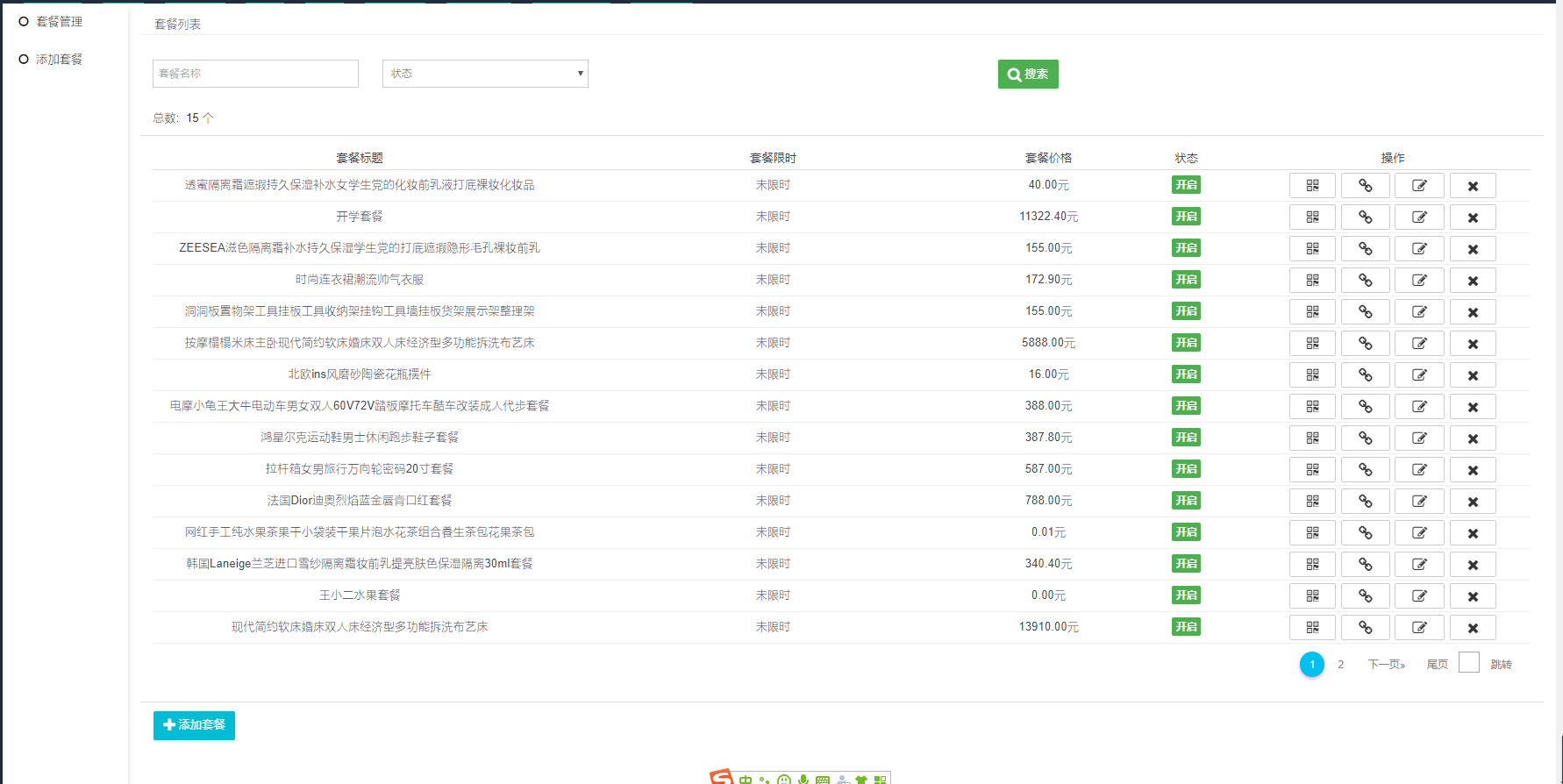Click price 11322.40元

click(1048, 217)
